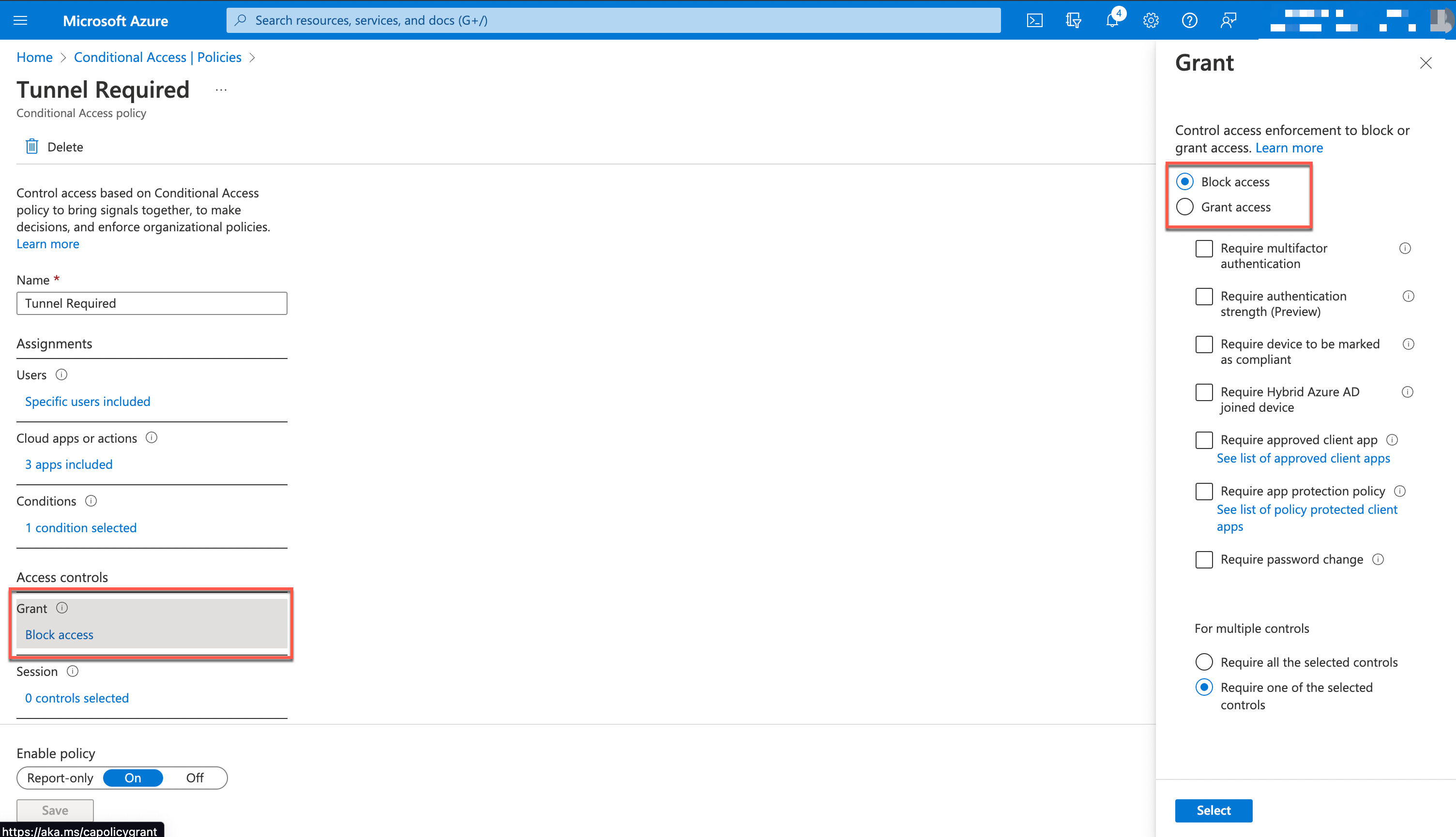View info icon beside Require multifactor authentication
Image resolution: width=1456 pixels, height=837 pixels.
click(1405, 248)
